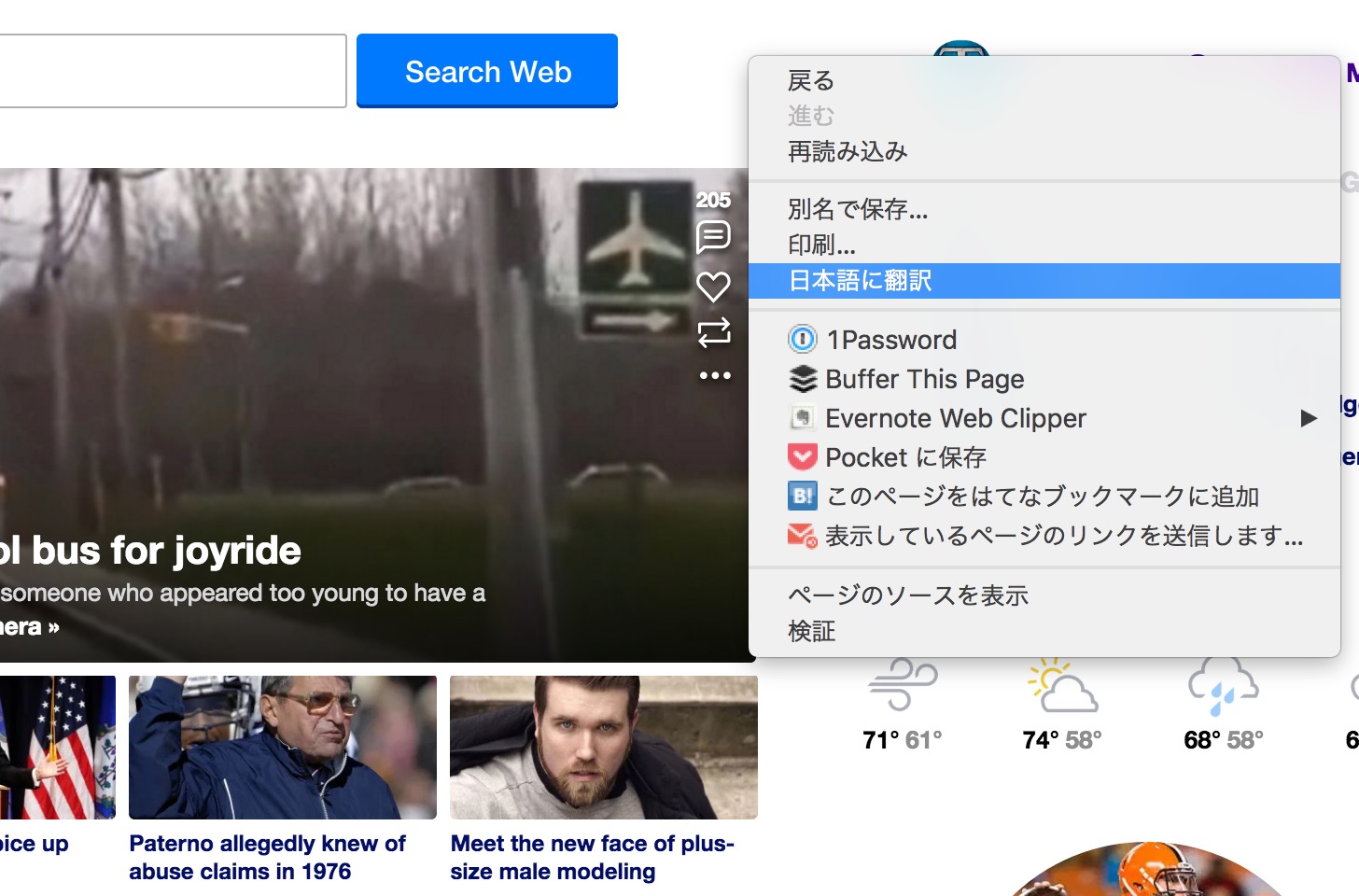Choose 検証 to inspect the page
Image resolution: width=1359 pixels, height=896 pixels.
pyautogui.click(x=1044, y=631)
